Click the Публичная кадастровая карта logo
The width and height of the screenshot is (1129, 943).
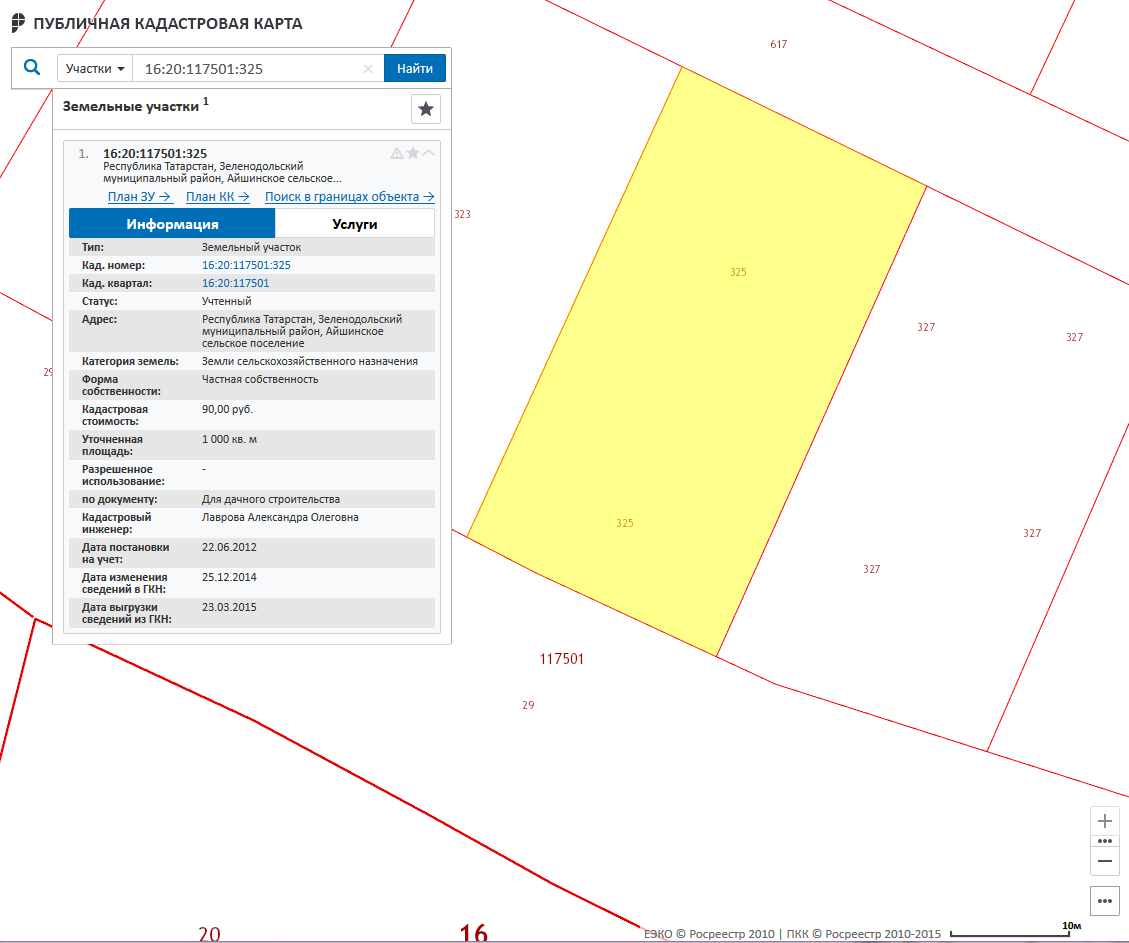pos(157,23)
